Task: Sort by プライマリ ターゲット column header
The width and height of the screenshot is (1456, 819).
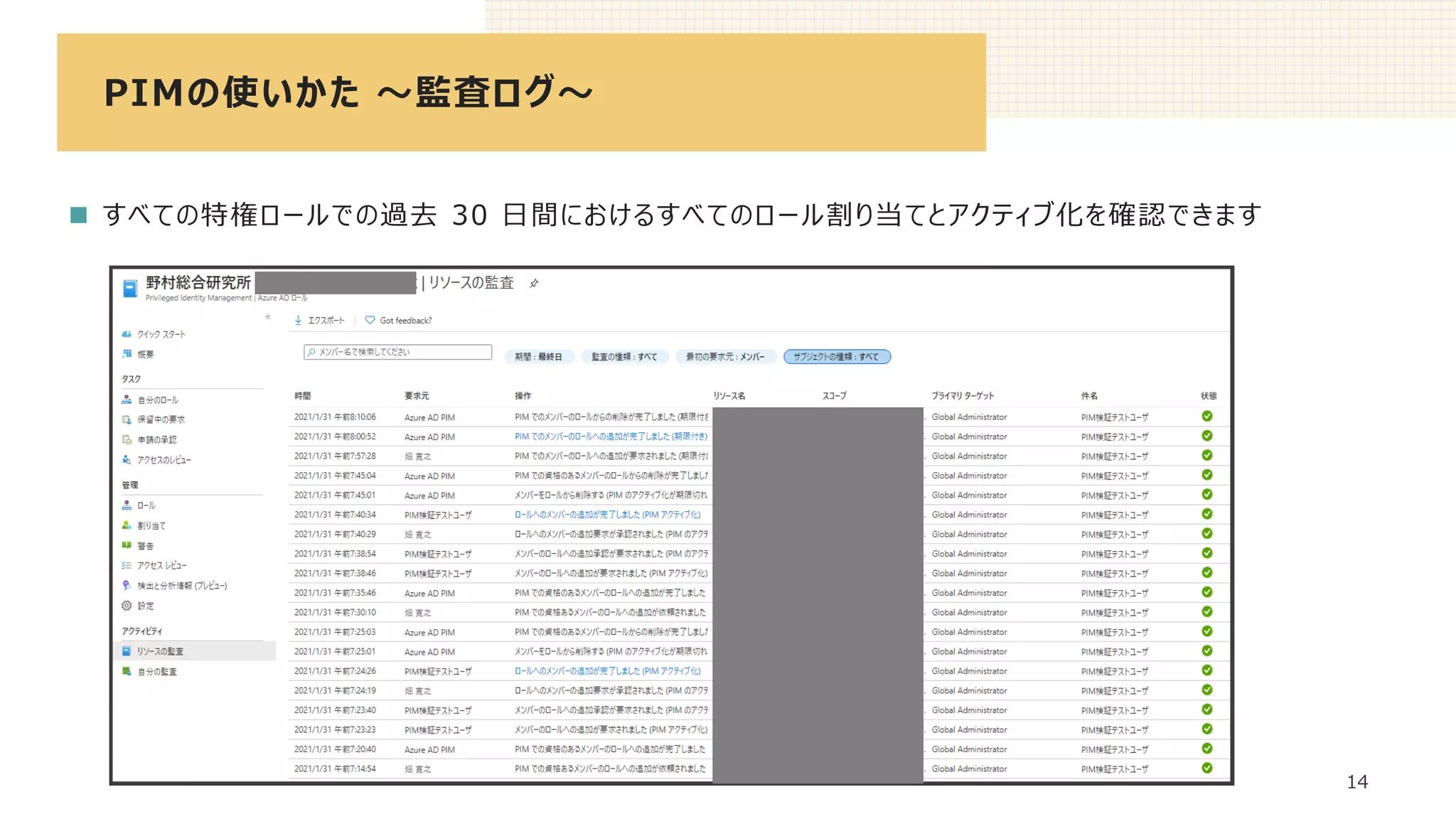Action: [963, 396]
